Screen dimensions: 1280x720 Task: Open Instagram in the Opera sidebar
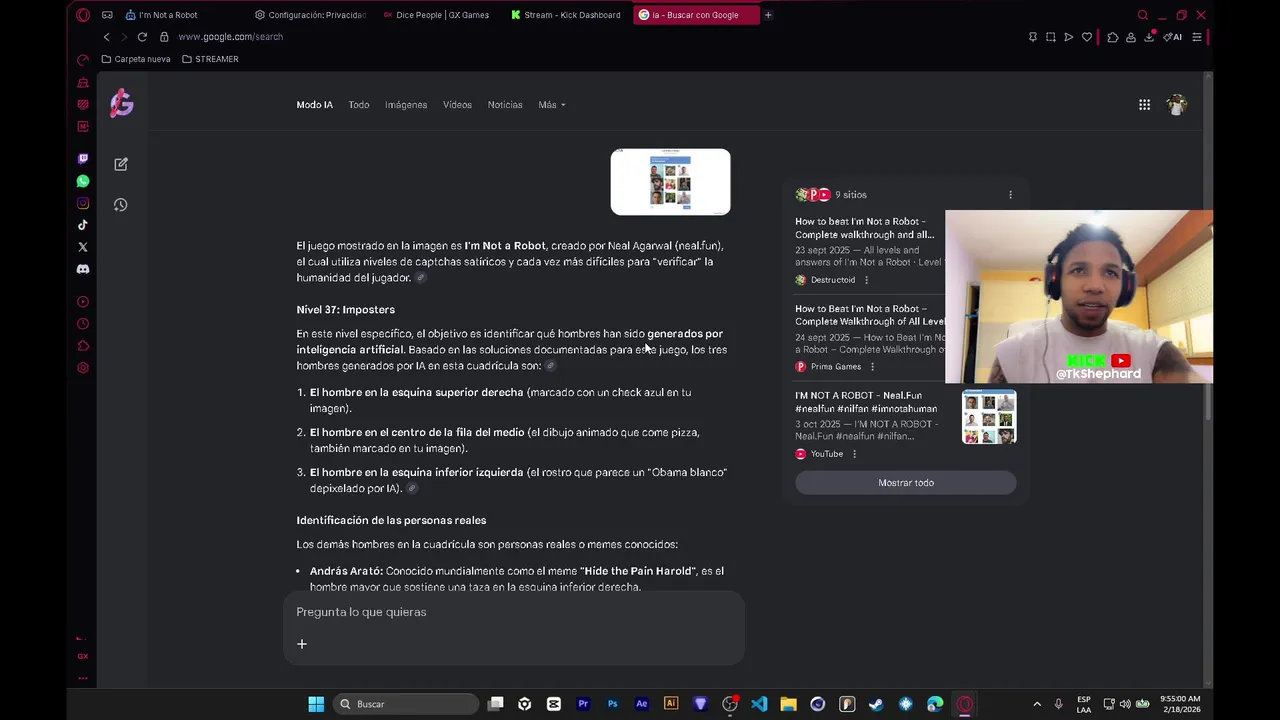[83, 203]
